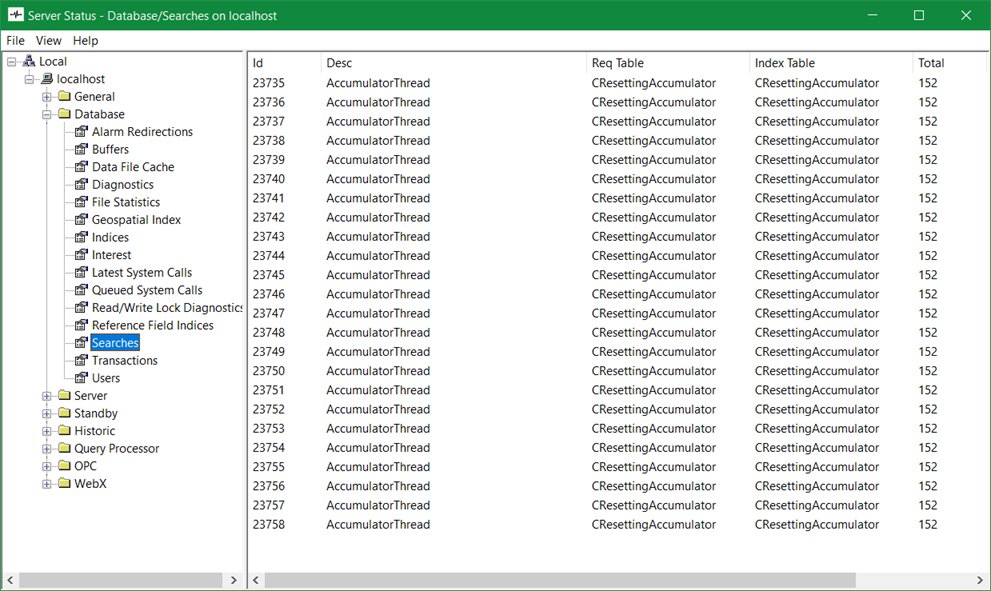The width and height of the screenshot is (991, 591).
Task: Click the Historic folder icon
Action: coord(64,431)
